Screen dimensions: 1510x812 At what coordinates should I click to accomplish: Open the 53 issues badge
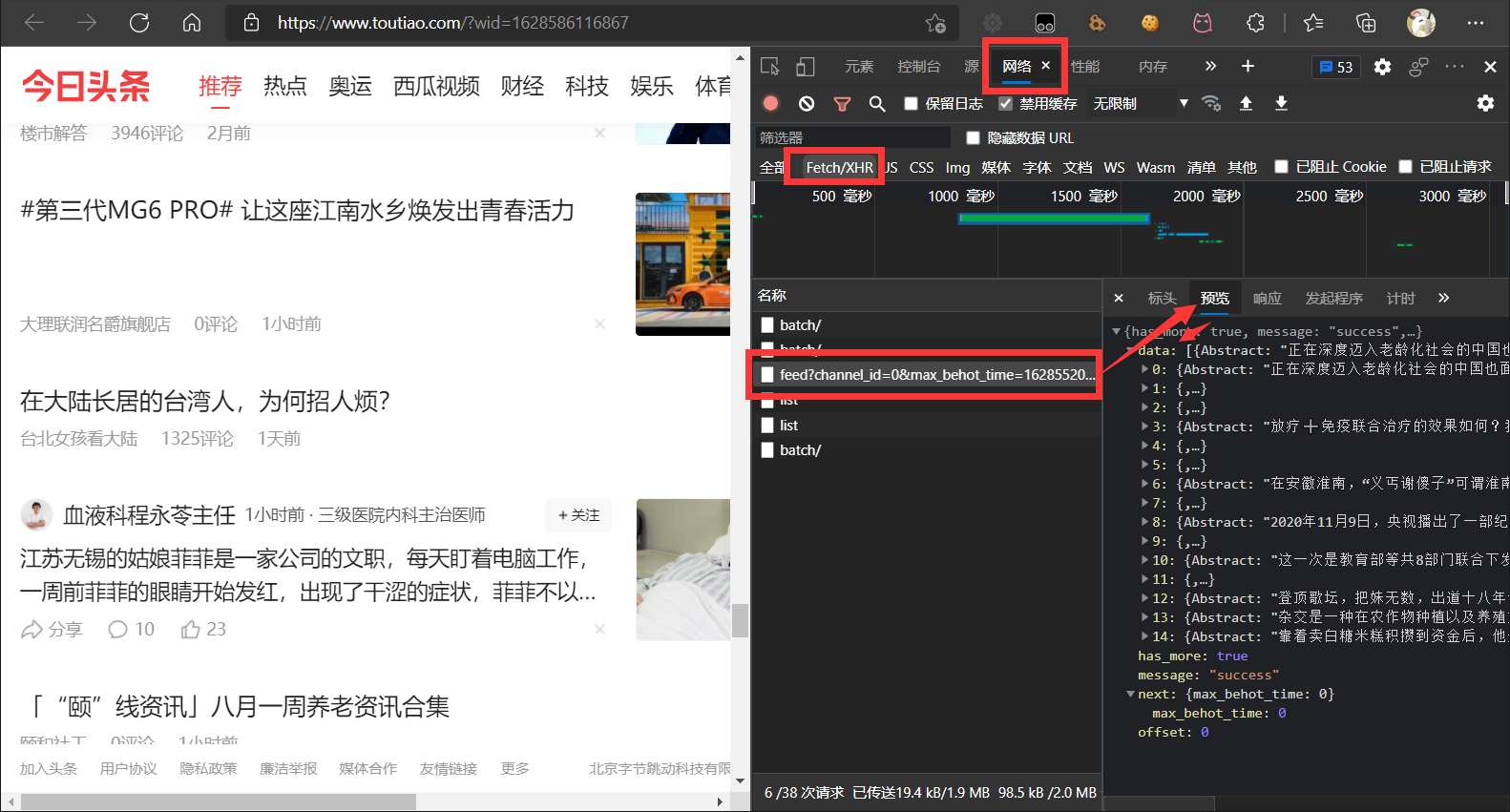[x=1336, y=67]
